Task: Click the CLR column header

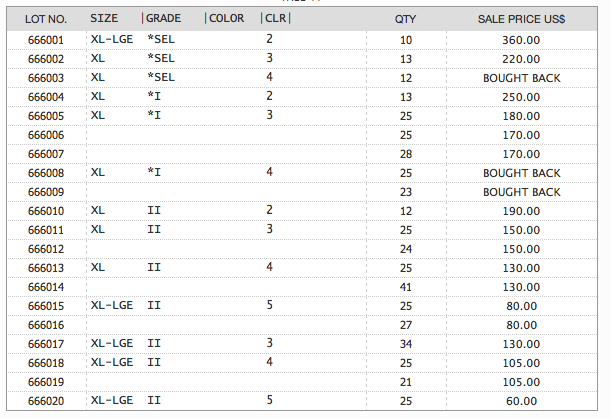Action: coord(275,19)
